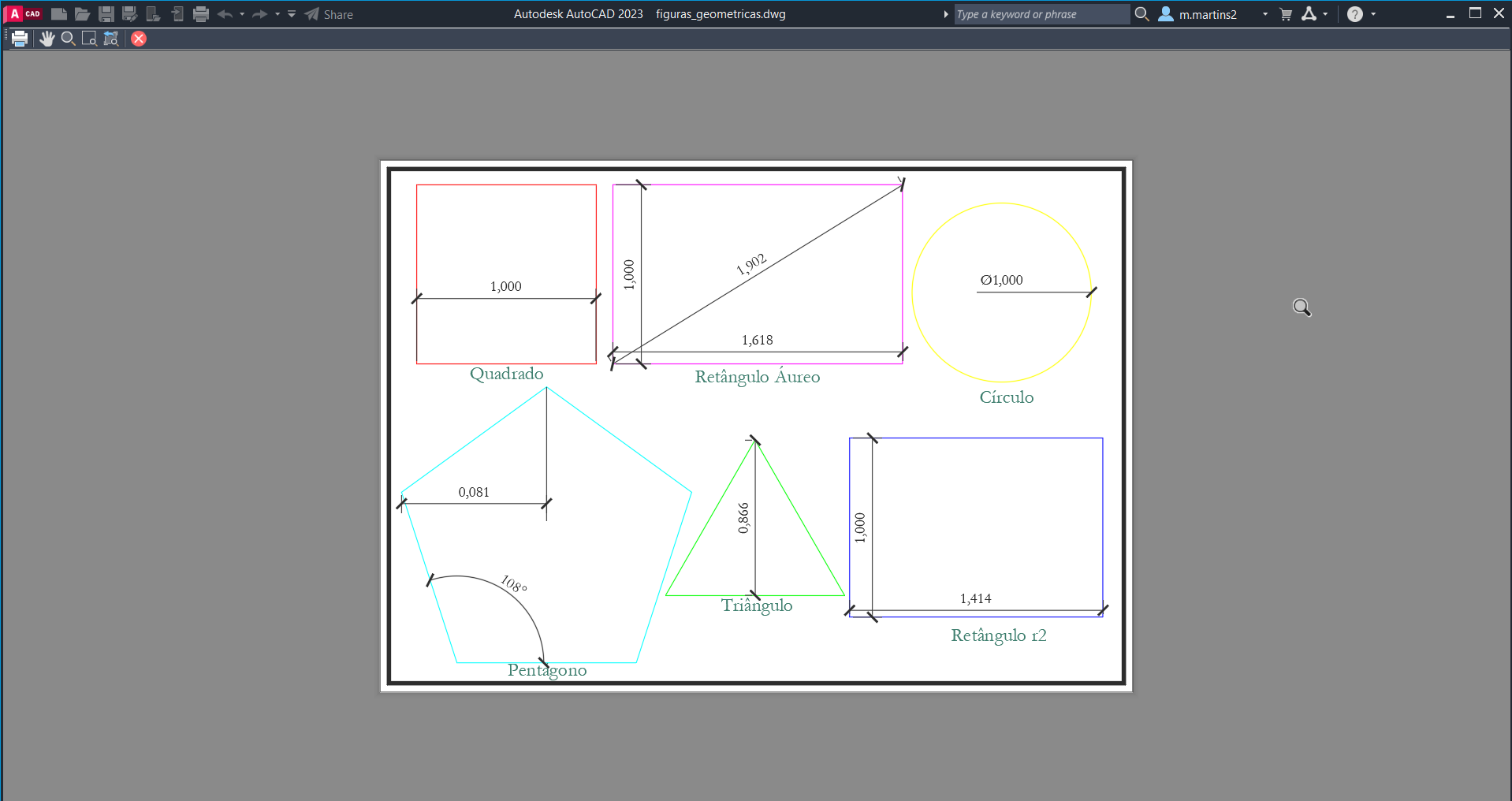Click the Share button
Screen dimensions: 1512x801
coord(329,14)
